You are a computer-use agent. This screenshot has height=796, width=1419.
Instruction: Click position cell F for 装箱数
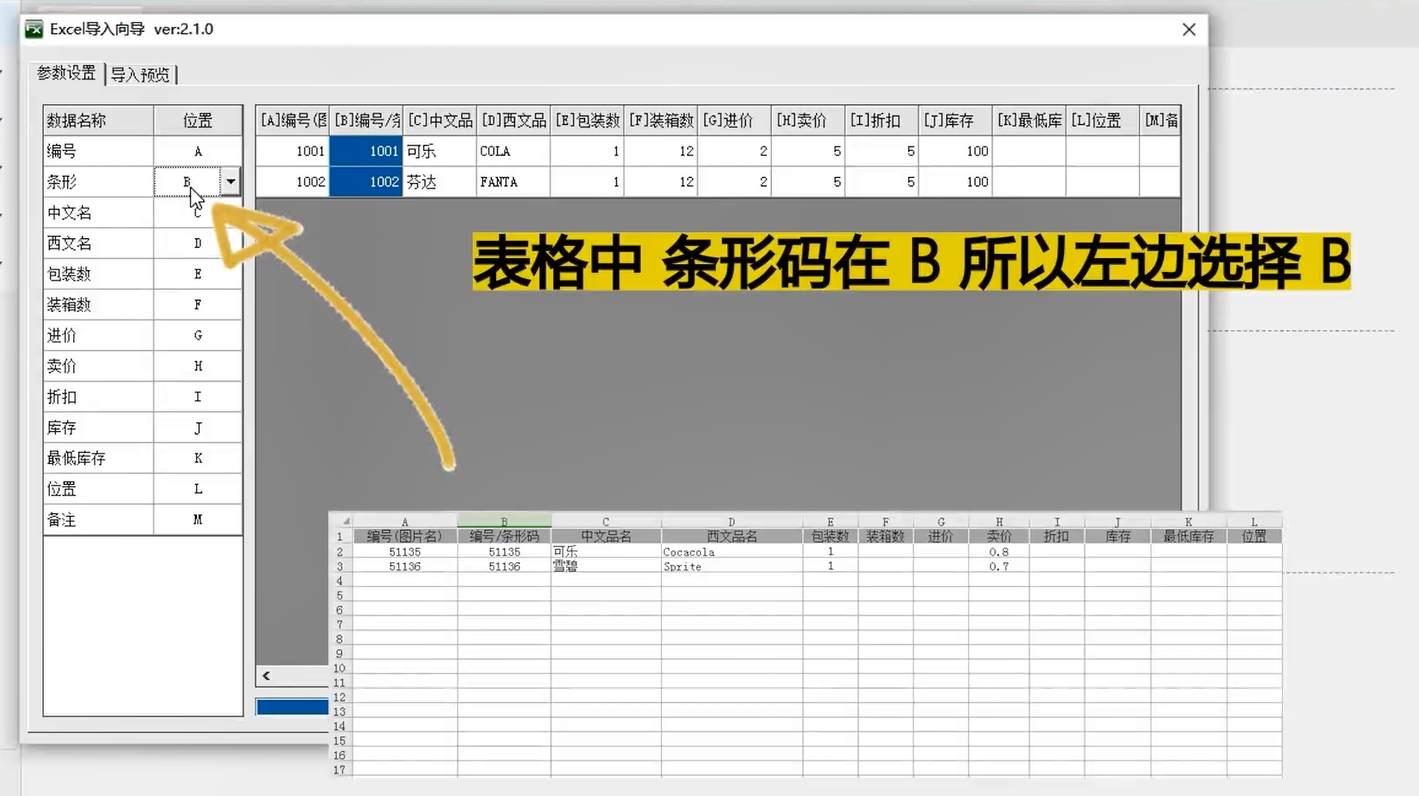(198, 305)
